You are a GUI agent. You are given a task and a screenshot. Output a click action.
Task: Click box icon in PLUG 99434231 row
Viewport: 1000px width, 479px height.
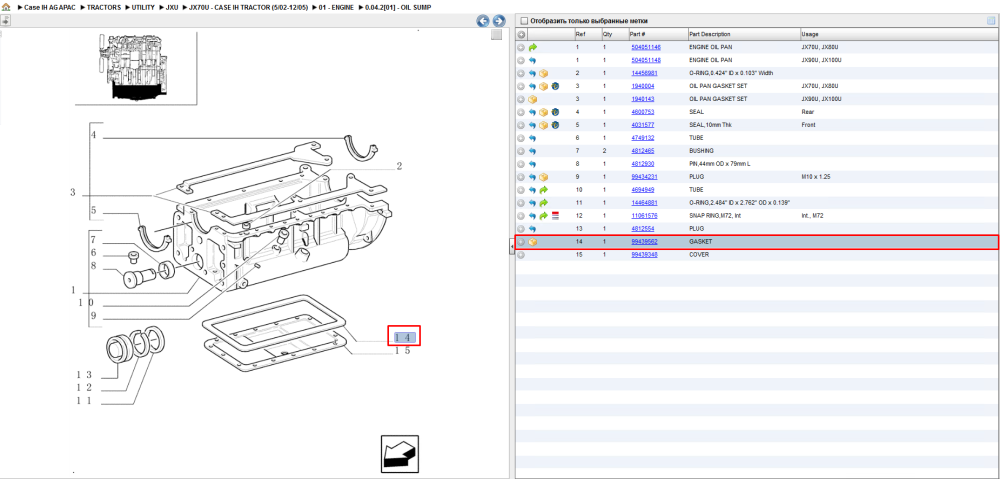pos(543,177)
